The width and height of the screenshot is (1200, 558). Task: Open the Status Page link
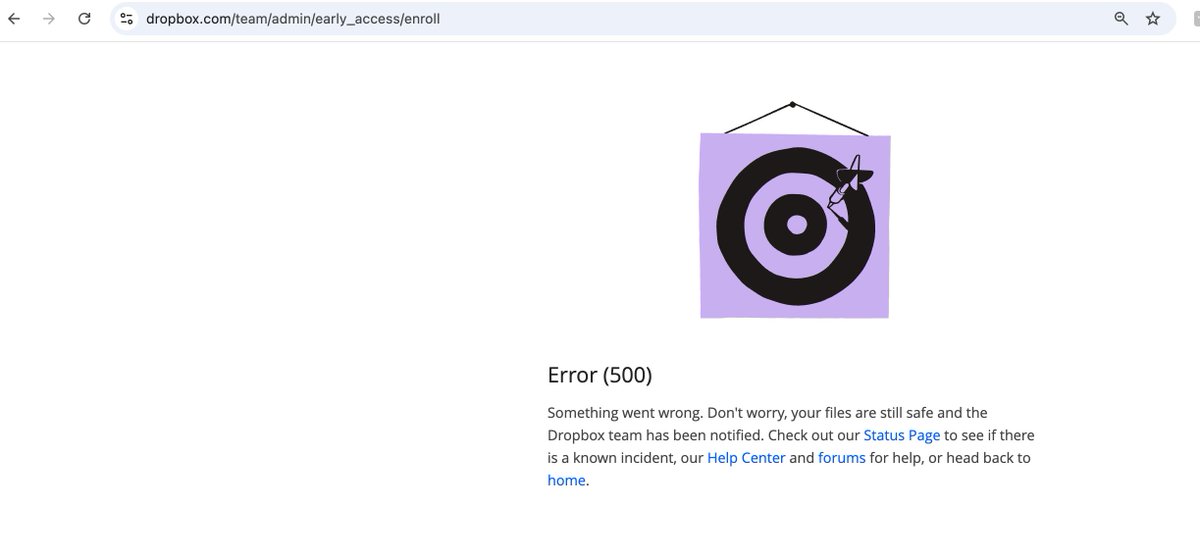tap(901, 435)
